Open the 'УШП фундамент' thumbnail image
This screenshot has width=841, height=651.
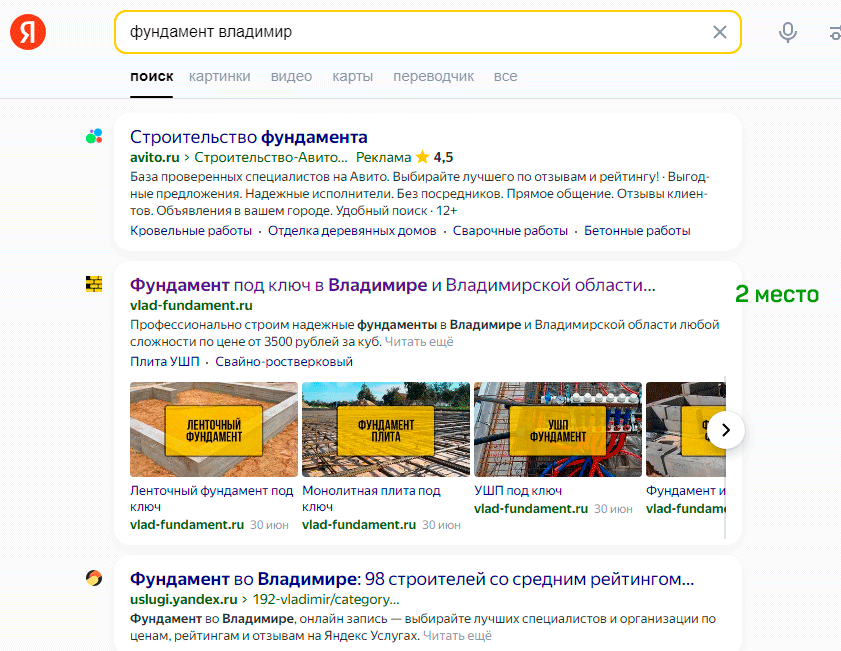pos(557,429)
